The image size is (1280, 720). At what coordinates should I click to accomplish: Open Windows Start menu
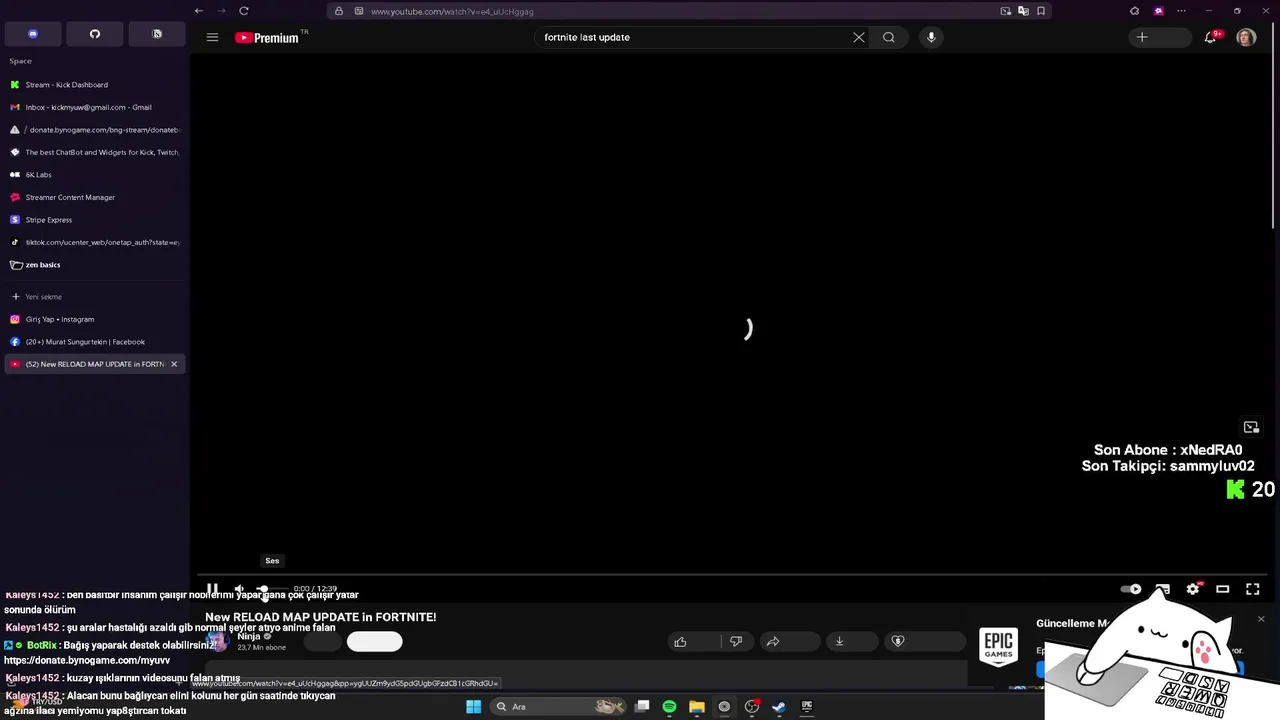pos(473,707)
